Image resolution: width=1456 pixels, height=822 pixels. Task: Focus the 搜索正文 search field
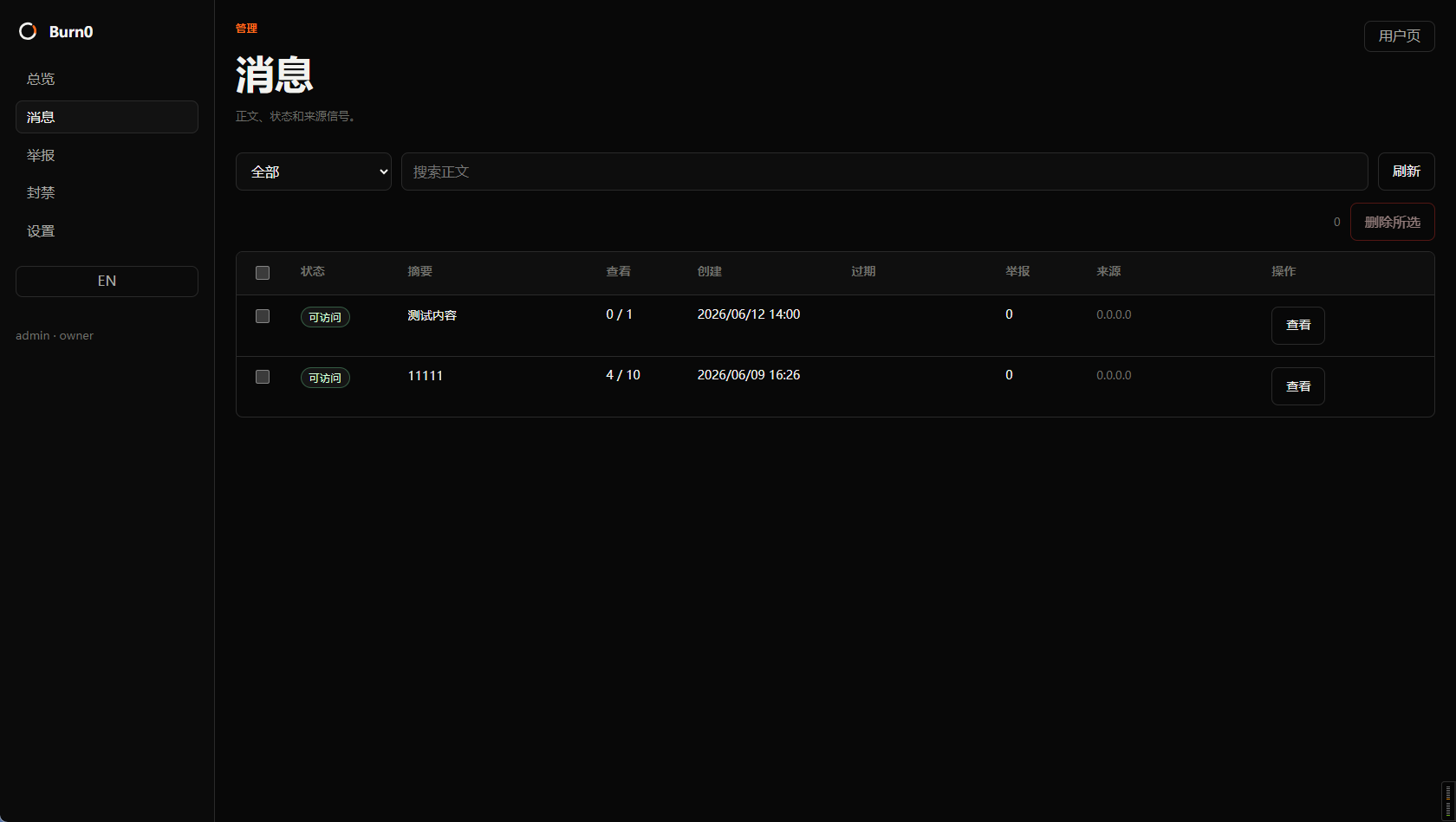coord(884,172)
